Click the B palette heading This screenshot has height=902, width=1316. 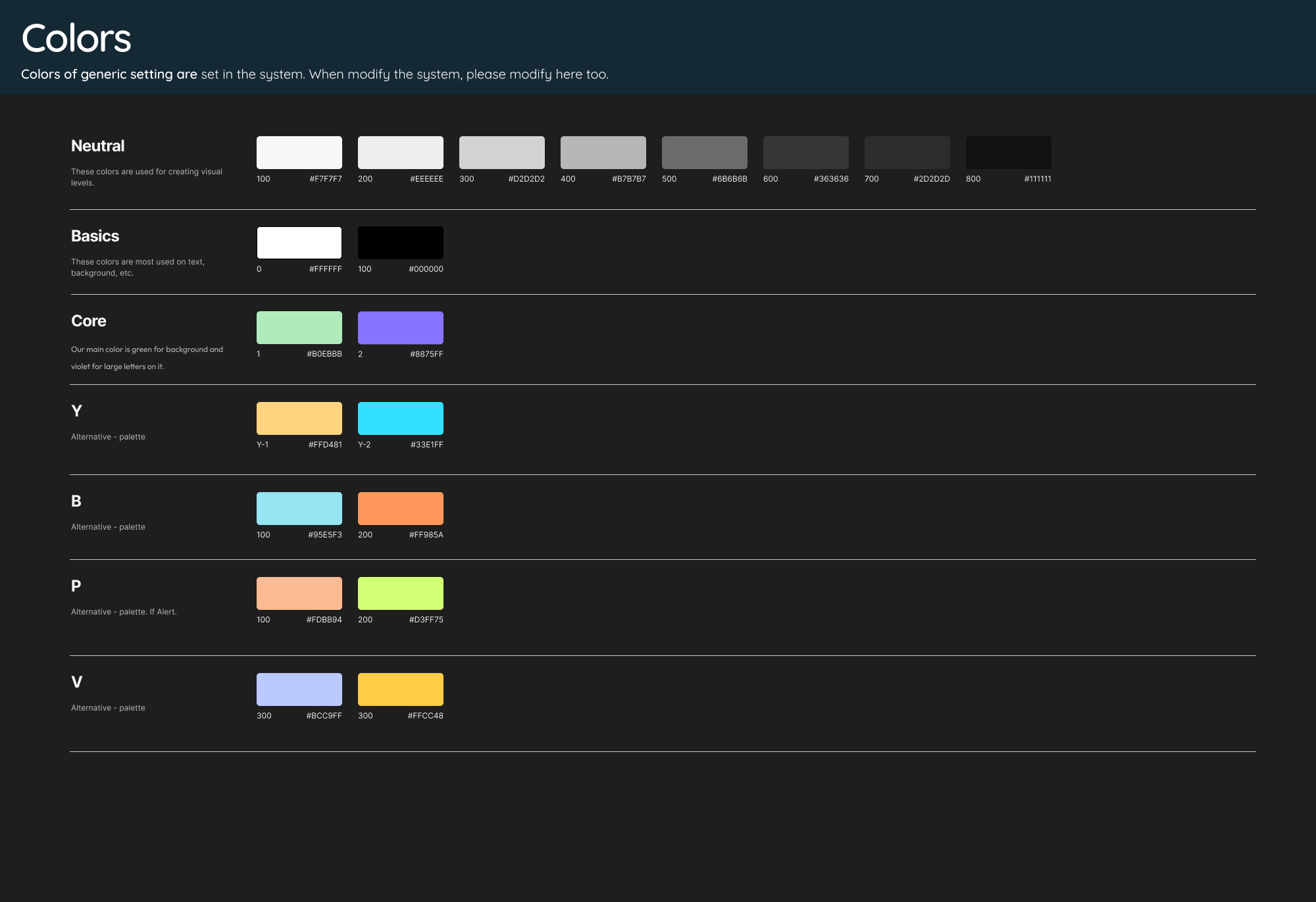click(x=76, y=501)
